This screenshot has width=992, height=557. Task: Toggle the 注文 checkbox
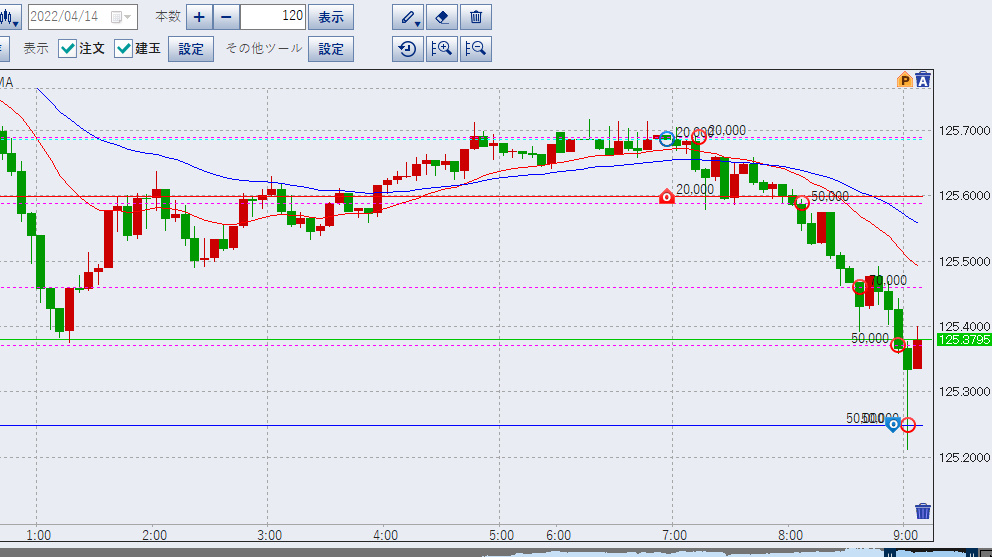(x=67, y=49)
